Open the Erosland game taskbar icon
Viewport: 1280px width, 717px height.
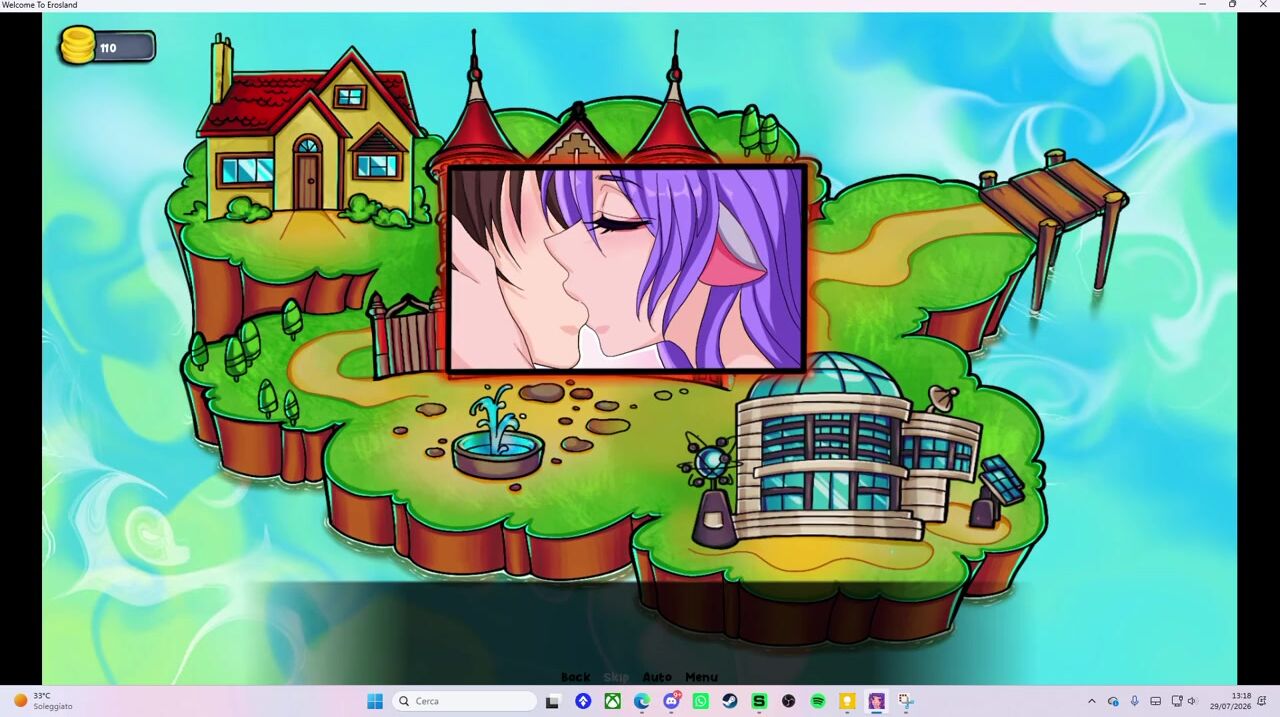click(x=877, y=701)
